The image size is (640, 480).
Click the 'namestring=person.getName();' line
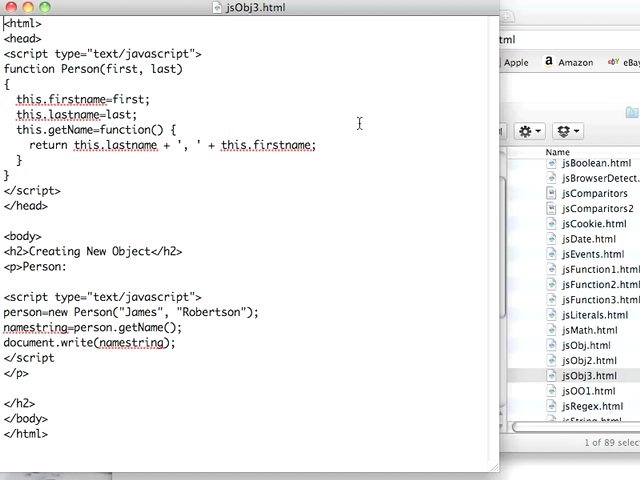(93, 327)
